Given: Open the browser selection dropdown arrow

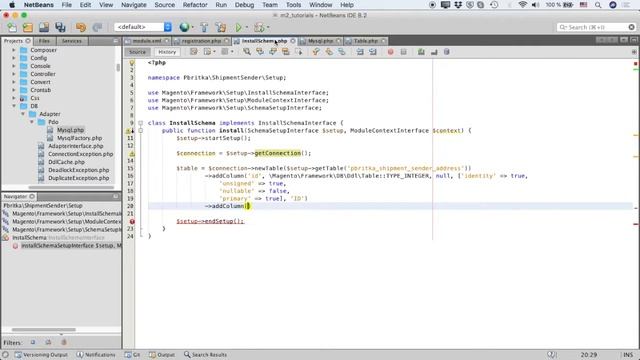Looking at the screenshot, I should tap(193, 28).
